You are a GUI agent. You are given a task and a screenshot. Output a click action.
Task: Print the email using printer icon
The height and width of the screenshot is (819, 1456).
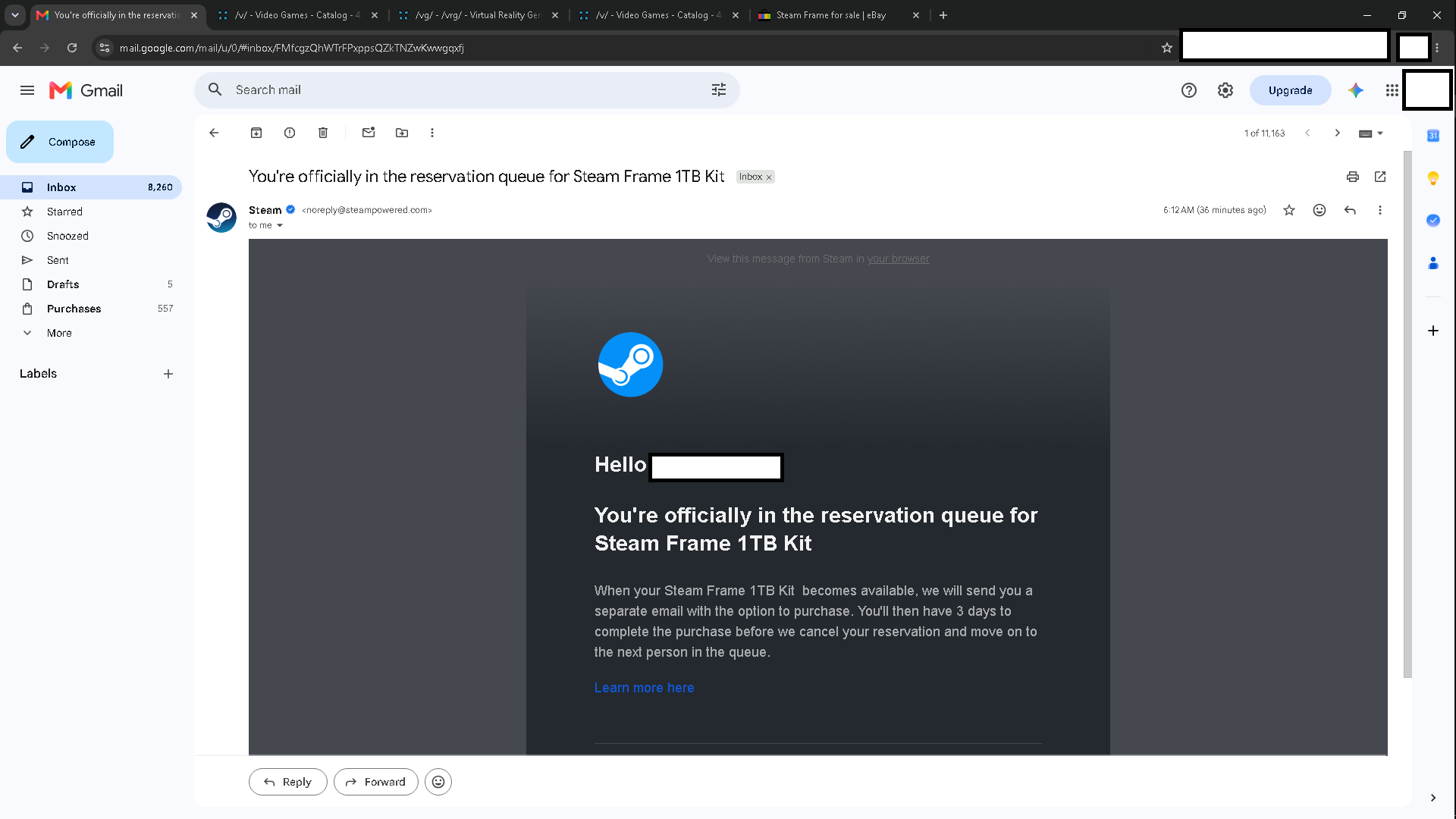1353,177
